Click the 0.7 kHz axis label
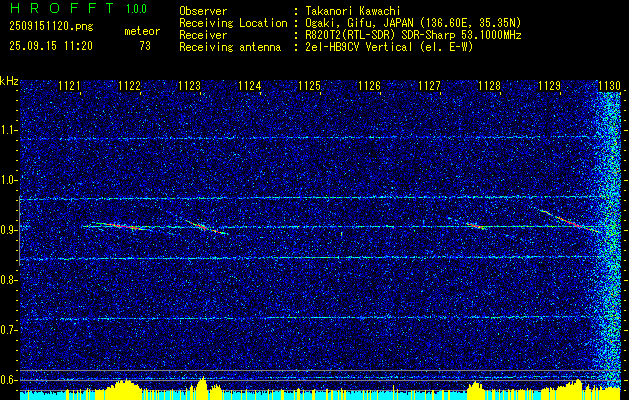Screen dimensions: 629x400 pyautogui.click(x=9, y=330)
